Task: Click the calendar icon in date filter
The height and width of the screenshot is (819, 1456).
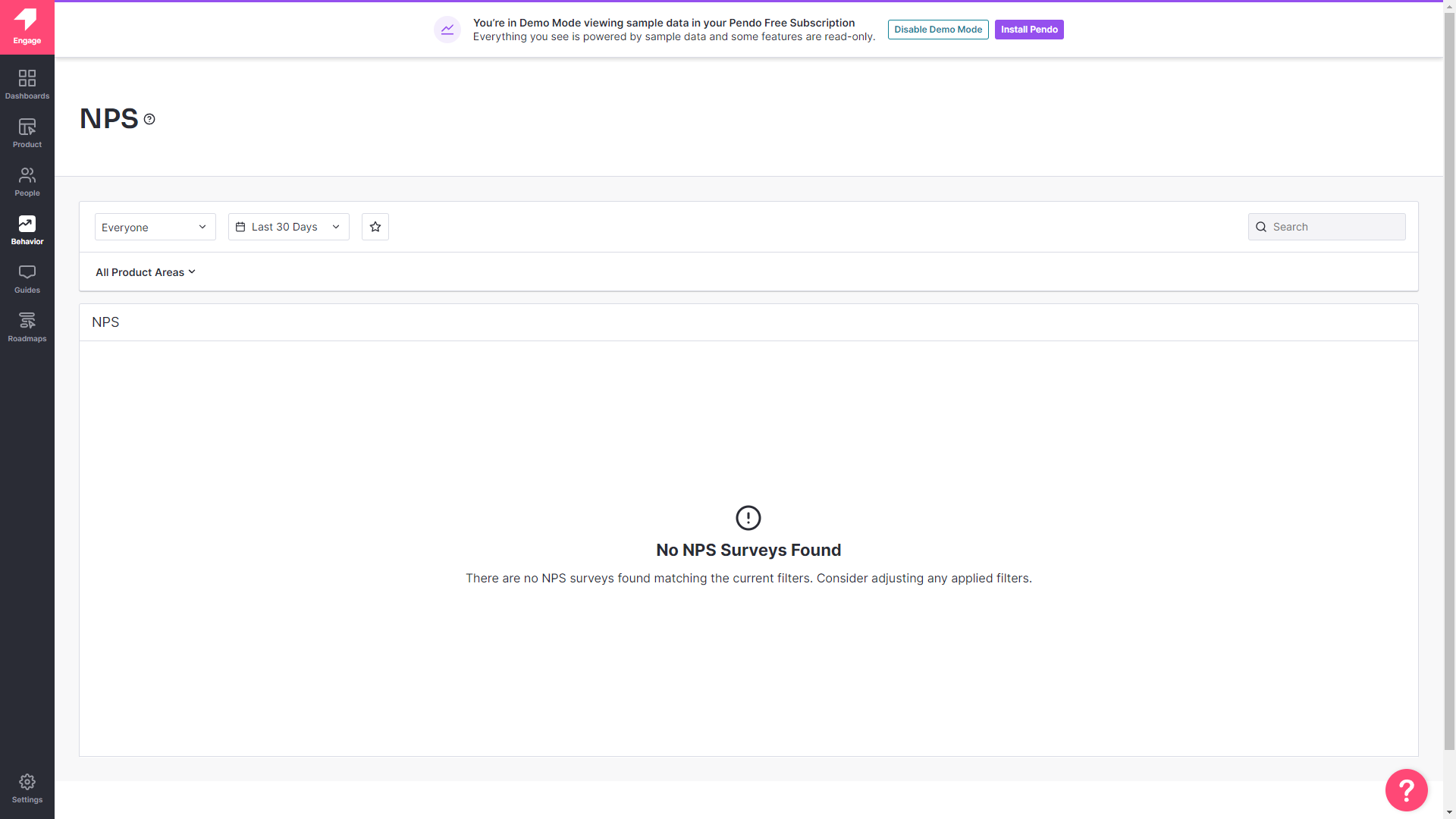Action: [x=240, y=227]
